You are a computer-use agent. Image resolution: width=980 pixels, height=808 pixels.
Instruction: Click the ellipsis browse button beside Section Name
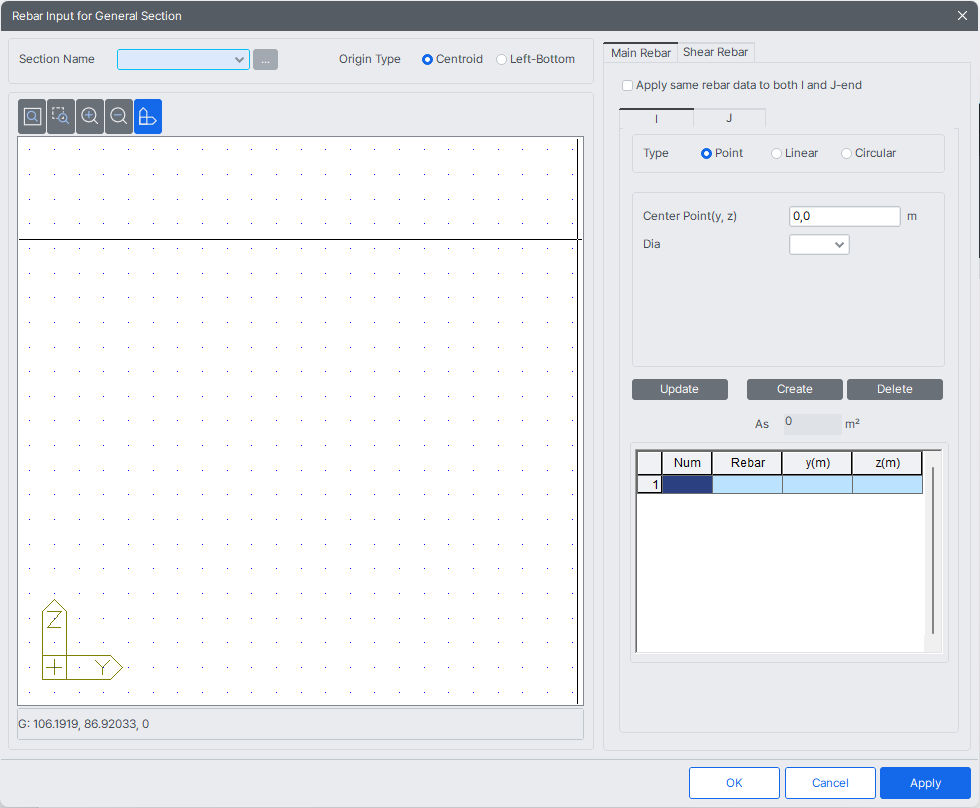click(266, 60)
